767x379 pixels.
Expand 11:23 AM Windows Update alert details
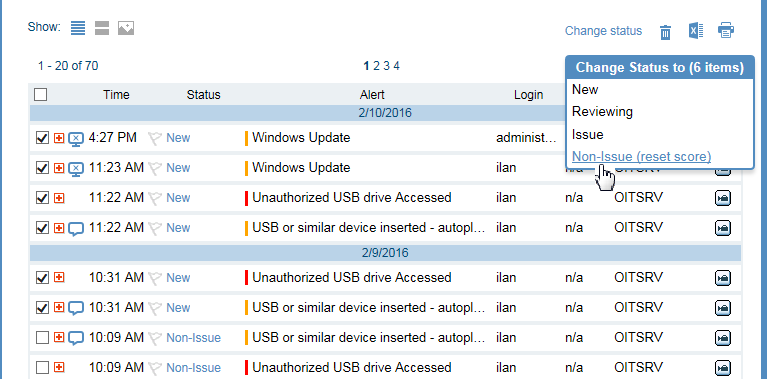(x=59, y=169)
